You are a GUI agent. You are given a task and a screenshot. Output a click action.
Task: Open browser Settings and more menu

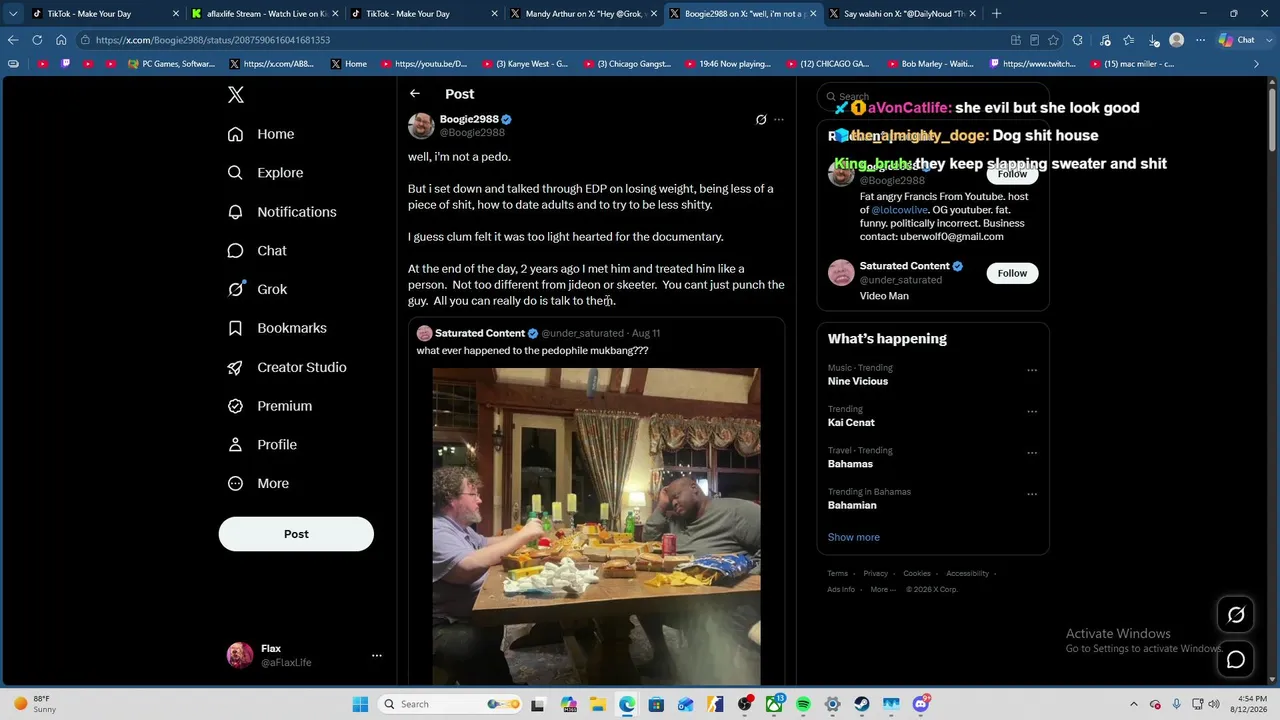[x=1201, y=40]
